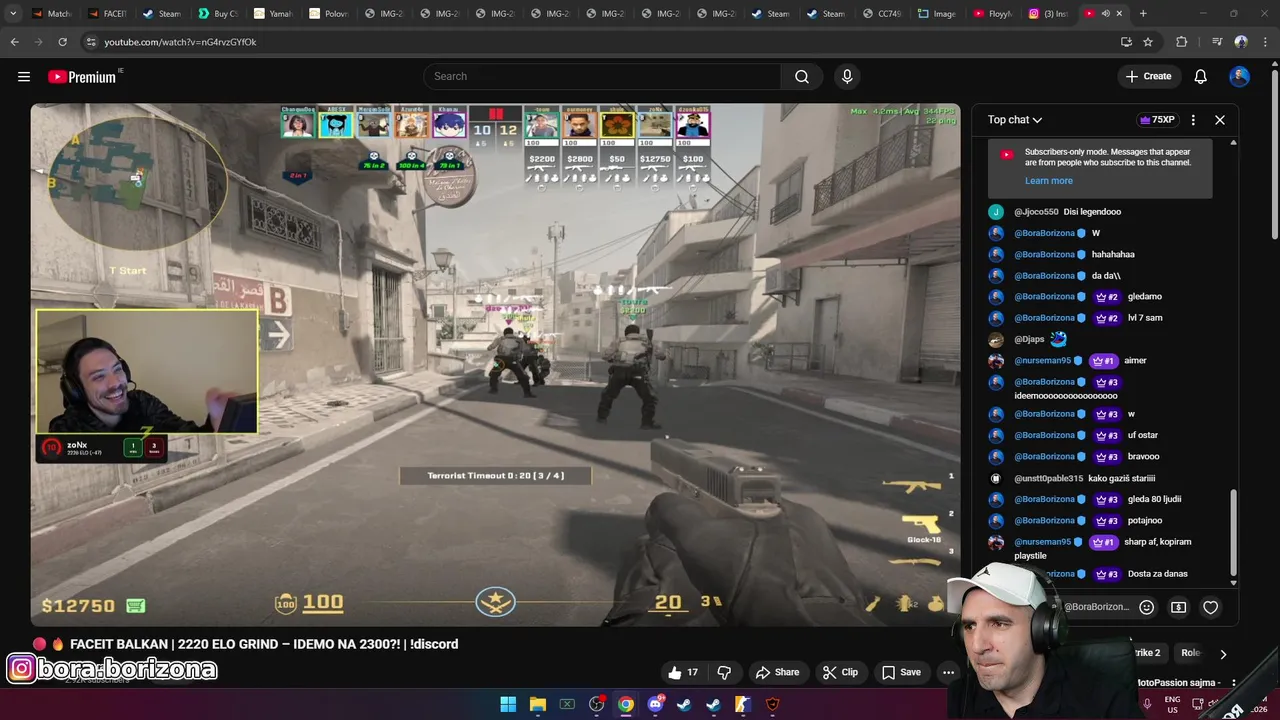This screenshot has width=1280, height=720.
Task: Open the chat emoji picker
Action: [x=1147, y=607]
